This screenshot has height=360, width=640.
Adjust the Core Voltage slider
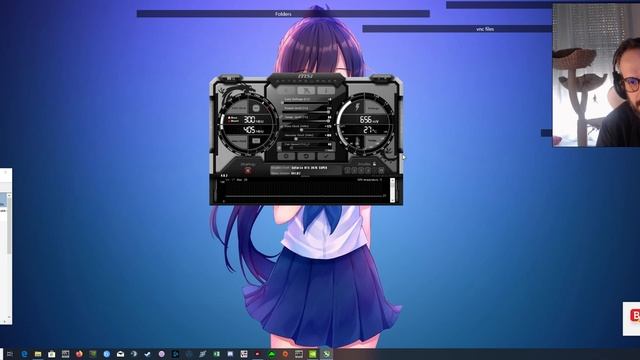click(x=306, y=103)
